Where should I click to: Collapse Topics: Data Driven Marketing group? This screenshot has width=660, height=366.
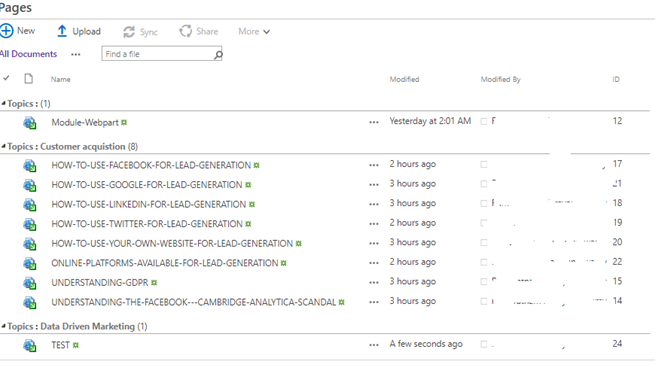(3, 326)
